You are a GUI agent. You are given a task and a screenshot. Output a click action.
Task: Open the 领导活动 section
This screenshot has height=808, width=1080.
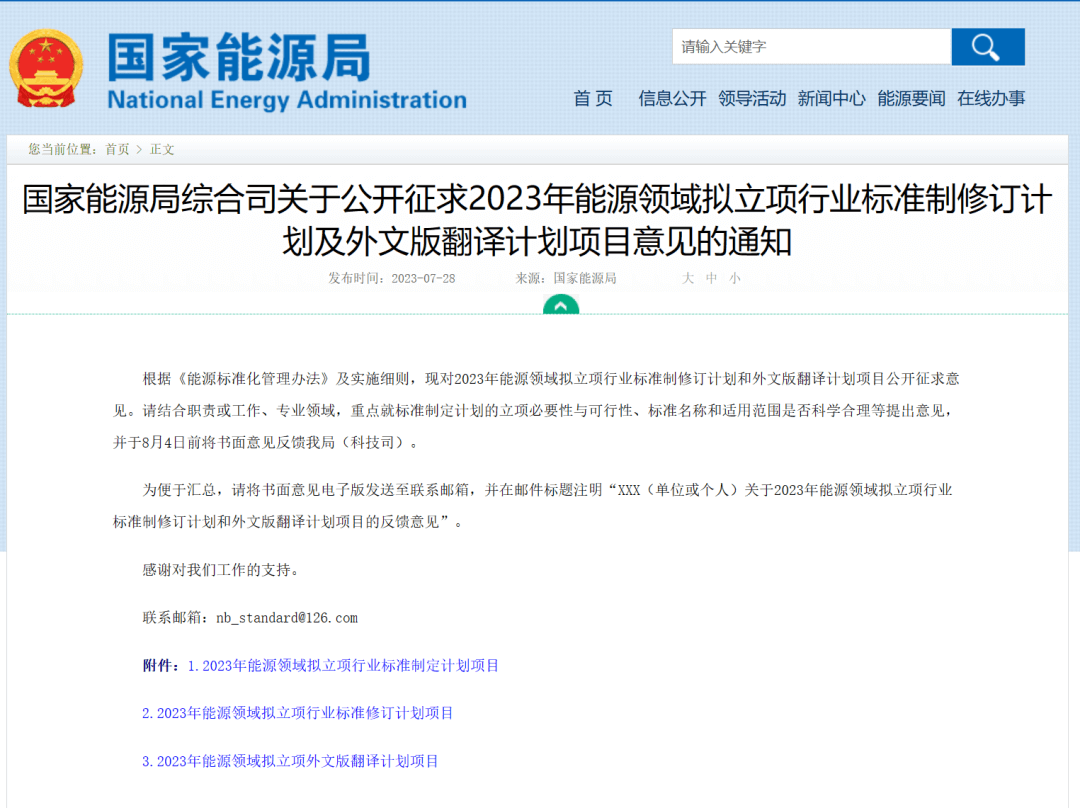753,99
